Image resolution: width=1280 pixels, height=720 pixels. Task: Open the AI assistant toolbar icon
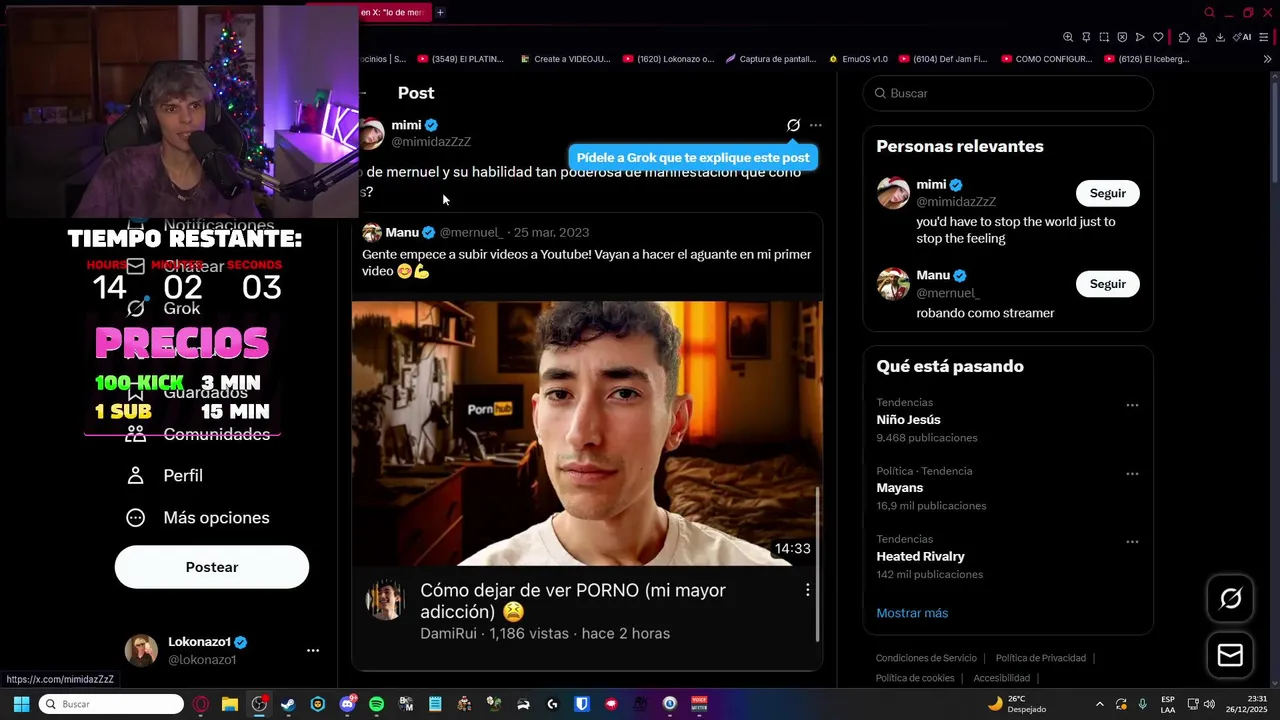coord(1243,37)
